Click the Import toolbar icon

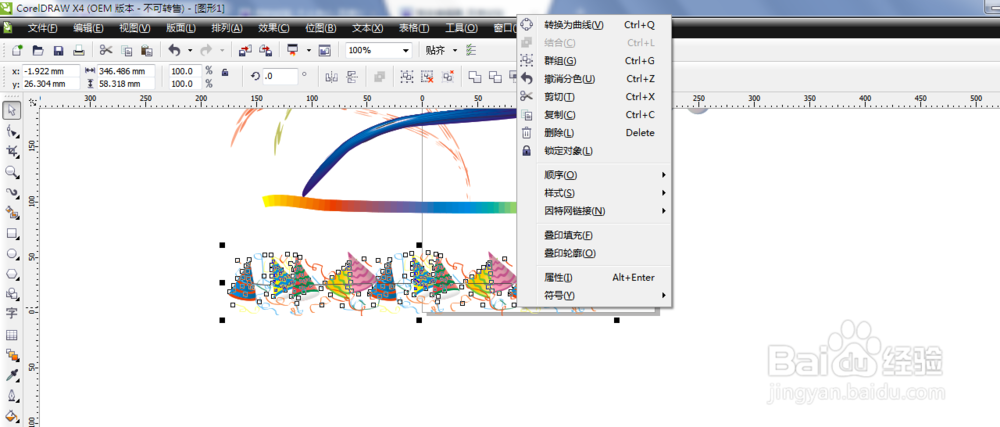click(x=245, y=50)
